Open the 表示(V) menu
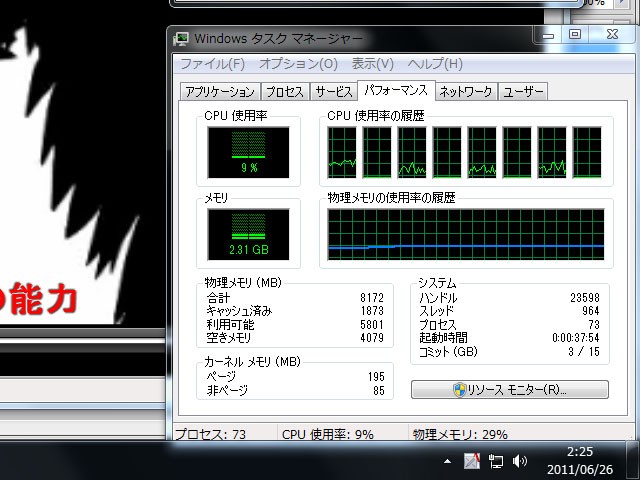 click(x=373, y=64)
